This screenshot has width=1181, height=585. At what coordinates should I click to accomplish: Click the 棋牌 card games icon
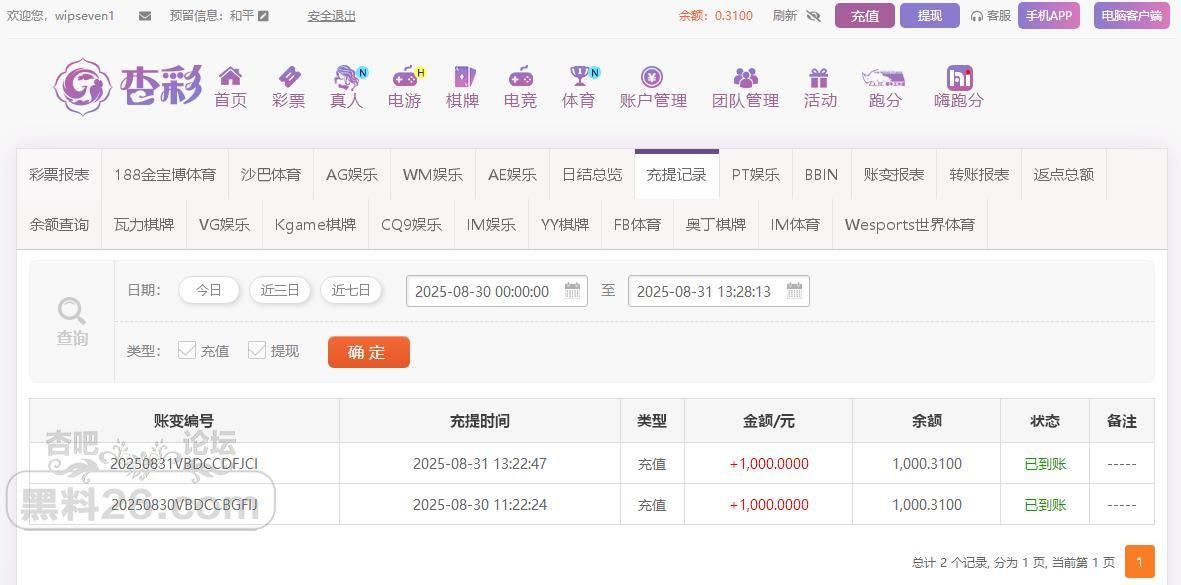(x=463, y=77)
